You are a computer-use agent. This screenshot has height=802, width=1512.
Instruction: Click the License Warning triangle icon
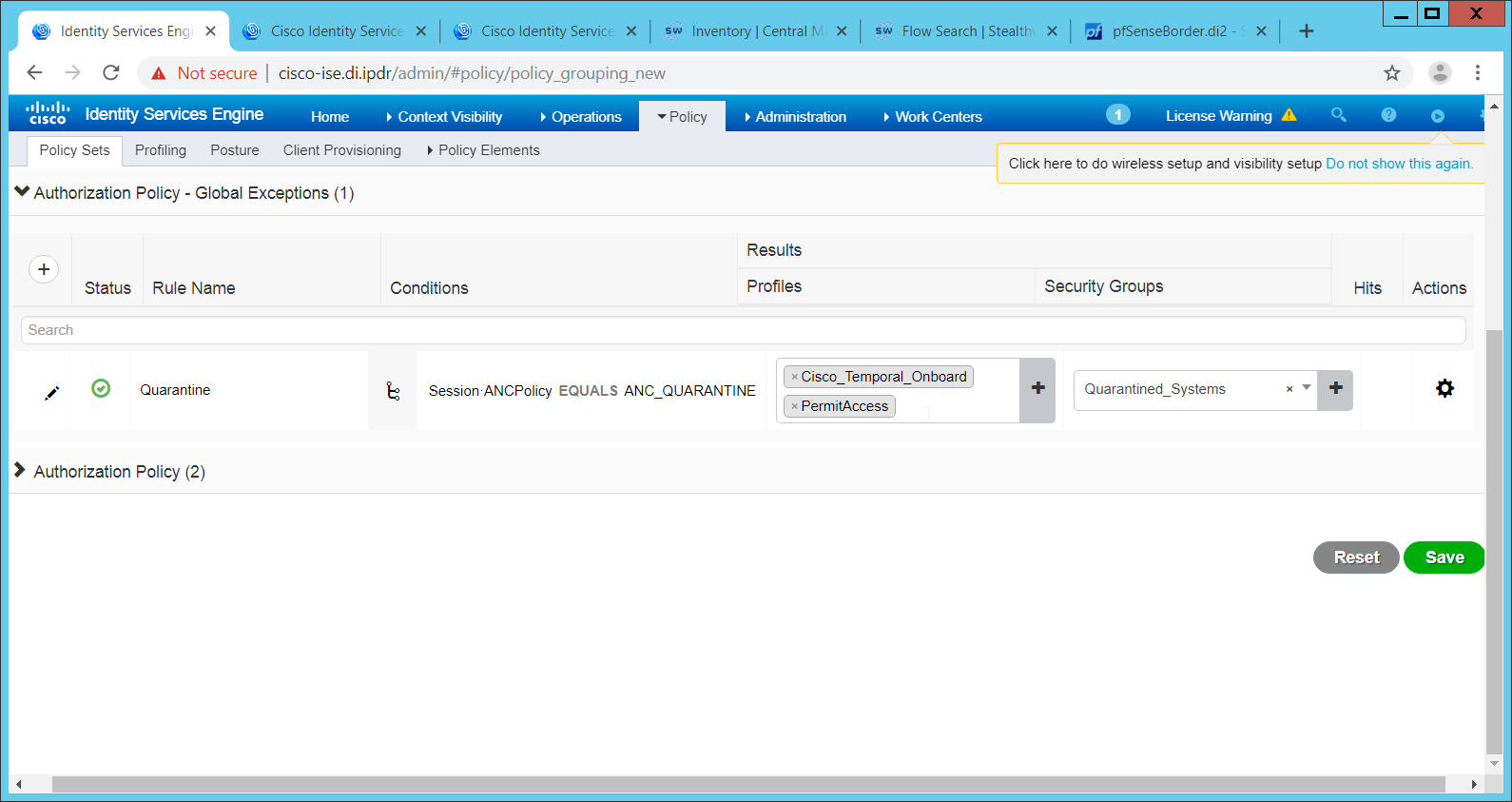1289,115
